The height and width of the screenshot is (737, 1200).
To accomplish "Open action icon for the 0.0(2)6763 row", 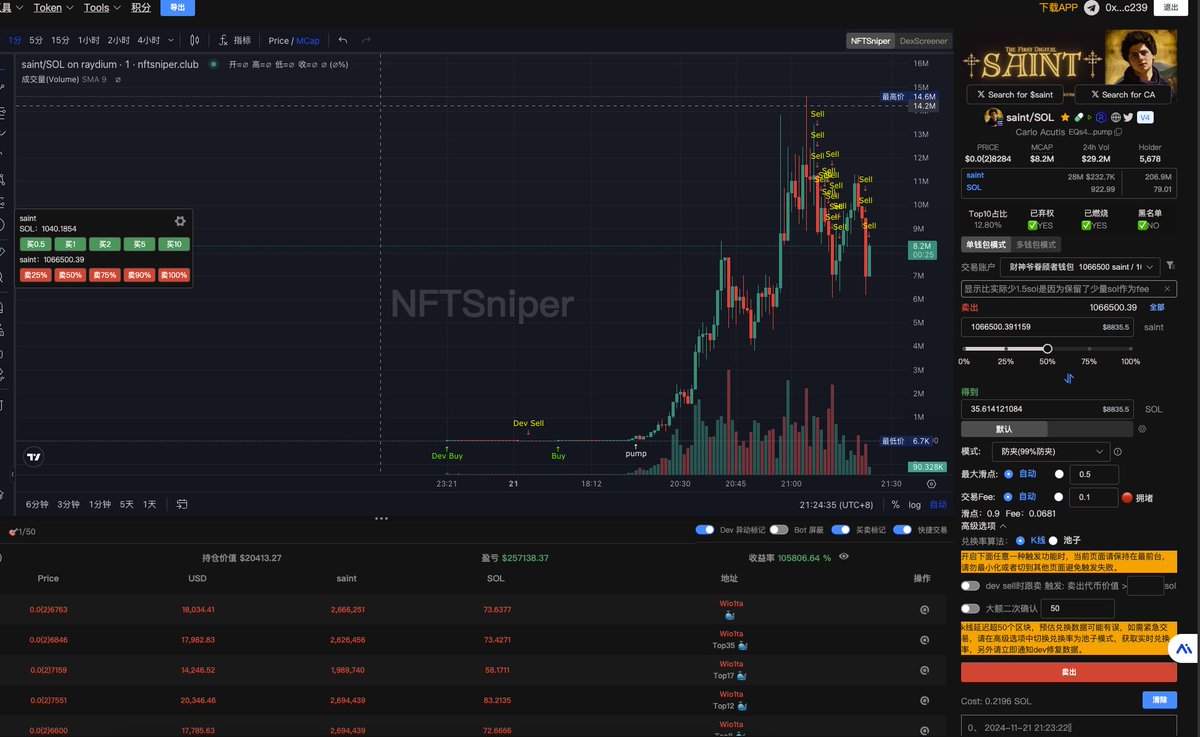I will point(925,609).
